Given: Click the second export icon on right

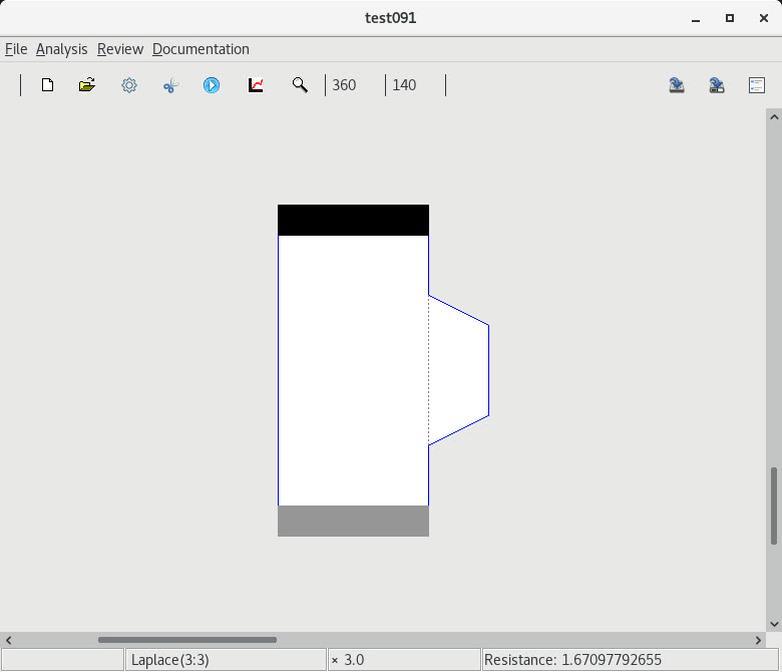Looking at the screenshot, I should click(x=717, y=85).
